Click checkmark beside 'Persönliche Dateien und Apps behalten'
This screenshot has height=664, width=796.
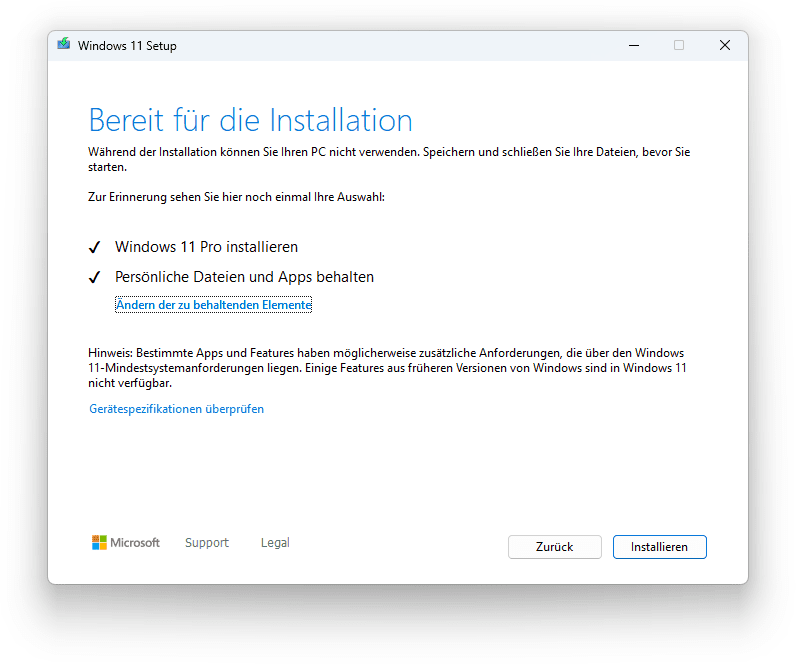94,277
